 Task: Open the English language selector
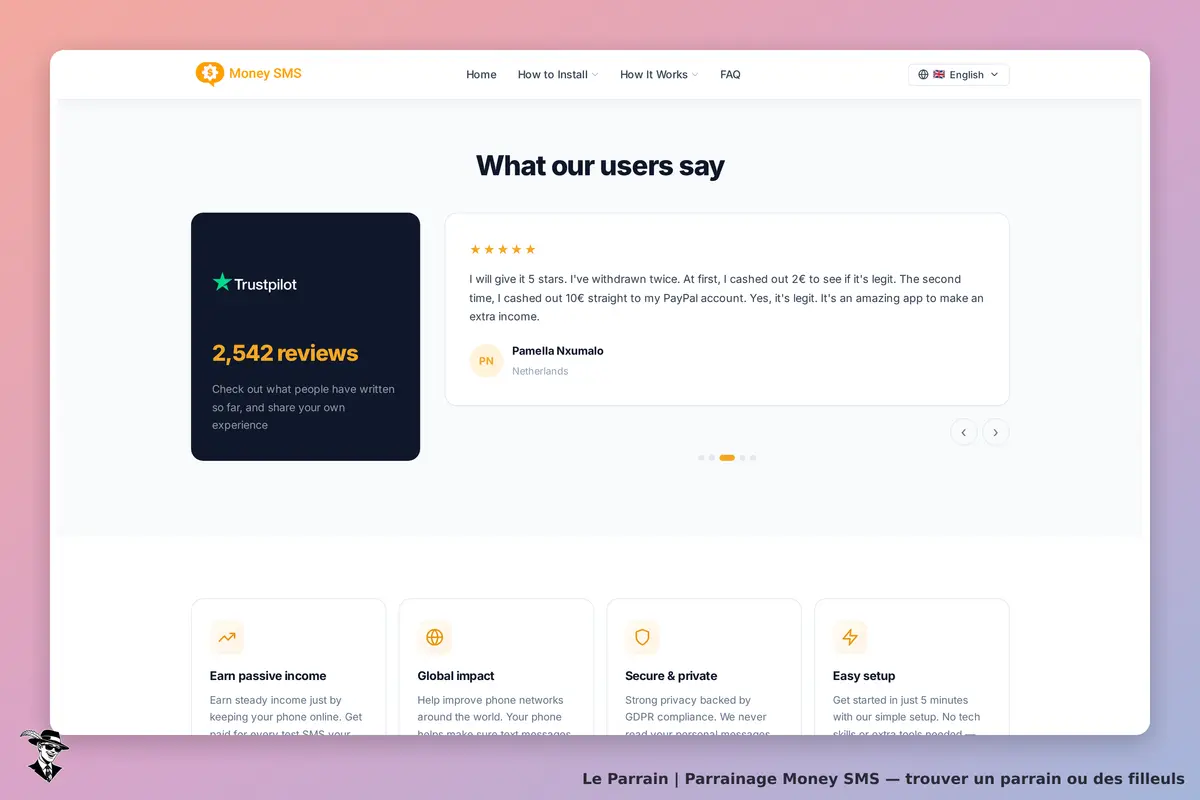(959, 74)
